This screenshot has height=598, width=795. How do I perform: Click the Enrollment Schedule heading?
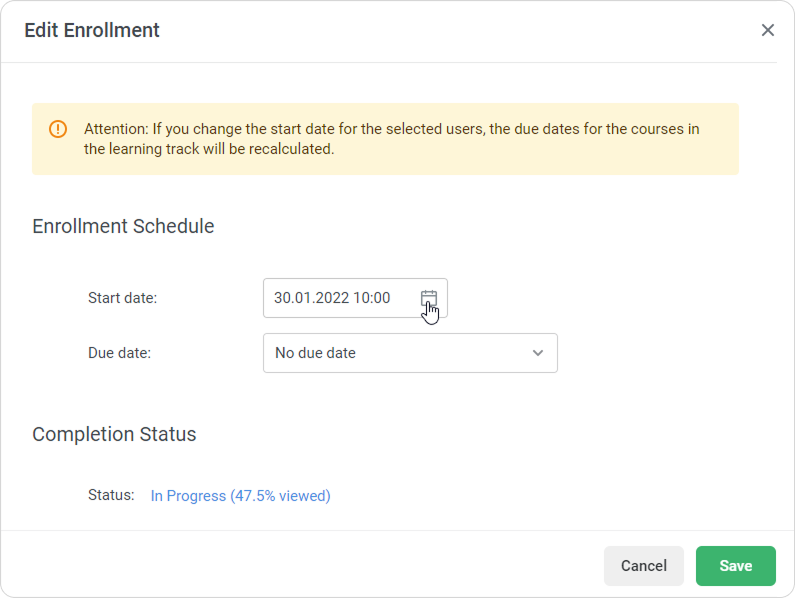point(123,226)
